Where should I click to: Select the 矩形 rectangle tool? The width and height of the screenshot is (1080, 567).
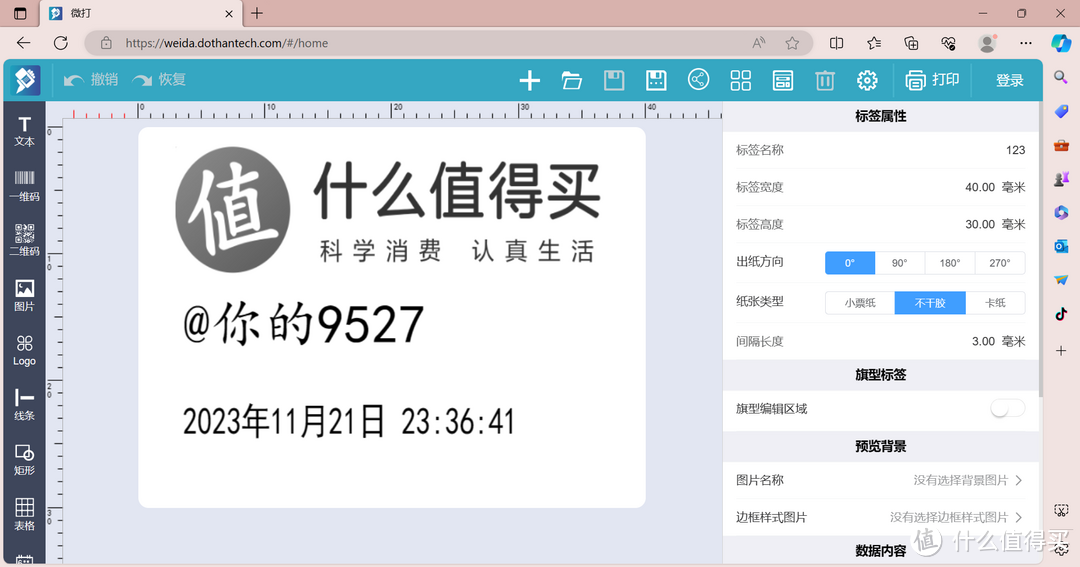click(24, 460)
